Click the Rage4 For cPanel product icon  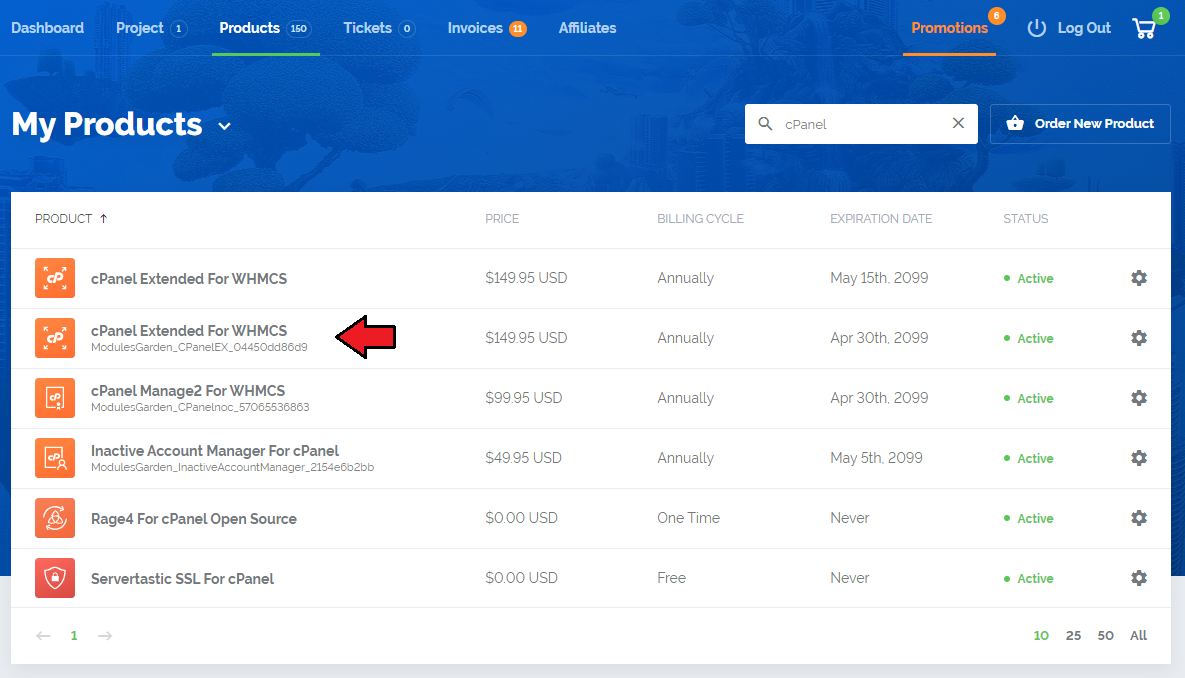(x=55, y=518)
